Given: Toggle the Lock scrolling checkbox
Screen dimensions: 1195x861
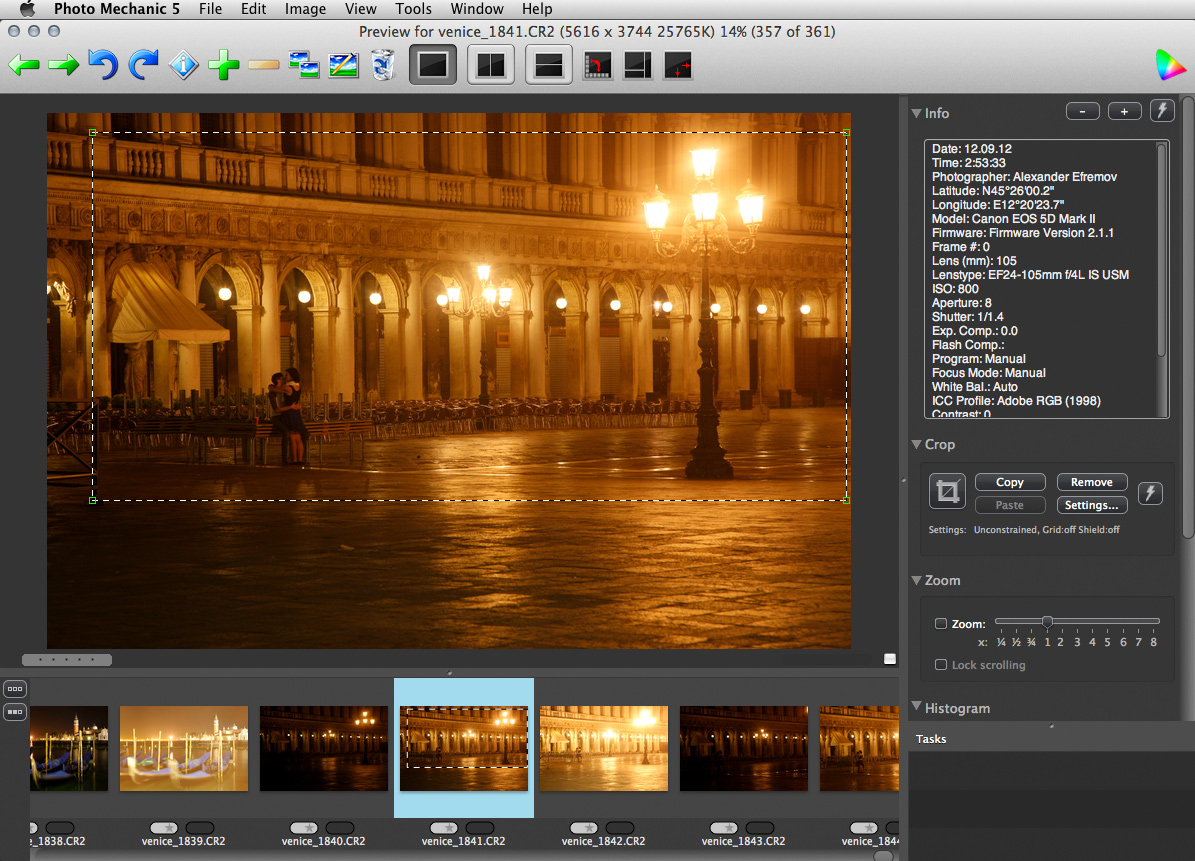Looking at the screenshot, I should 941,665.
